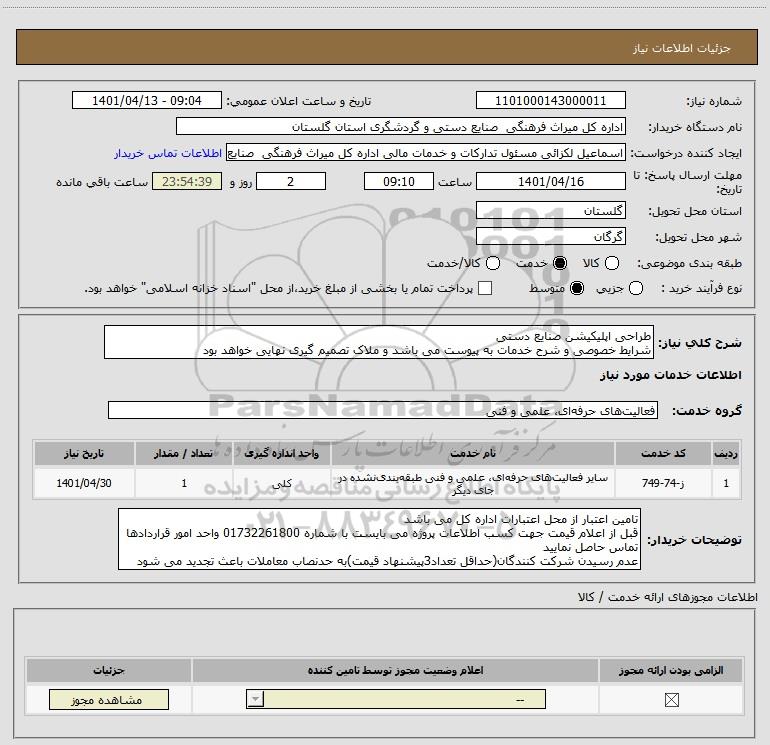Click the مشاهده مجوز button
770x745 pixels.
click(x=109, y=699)
